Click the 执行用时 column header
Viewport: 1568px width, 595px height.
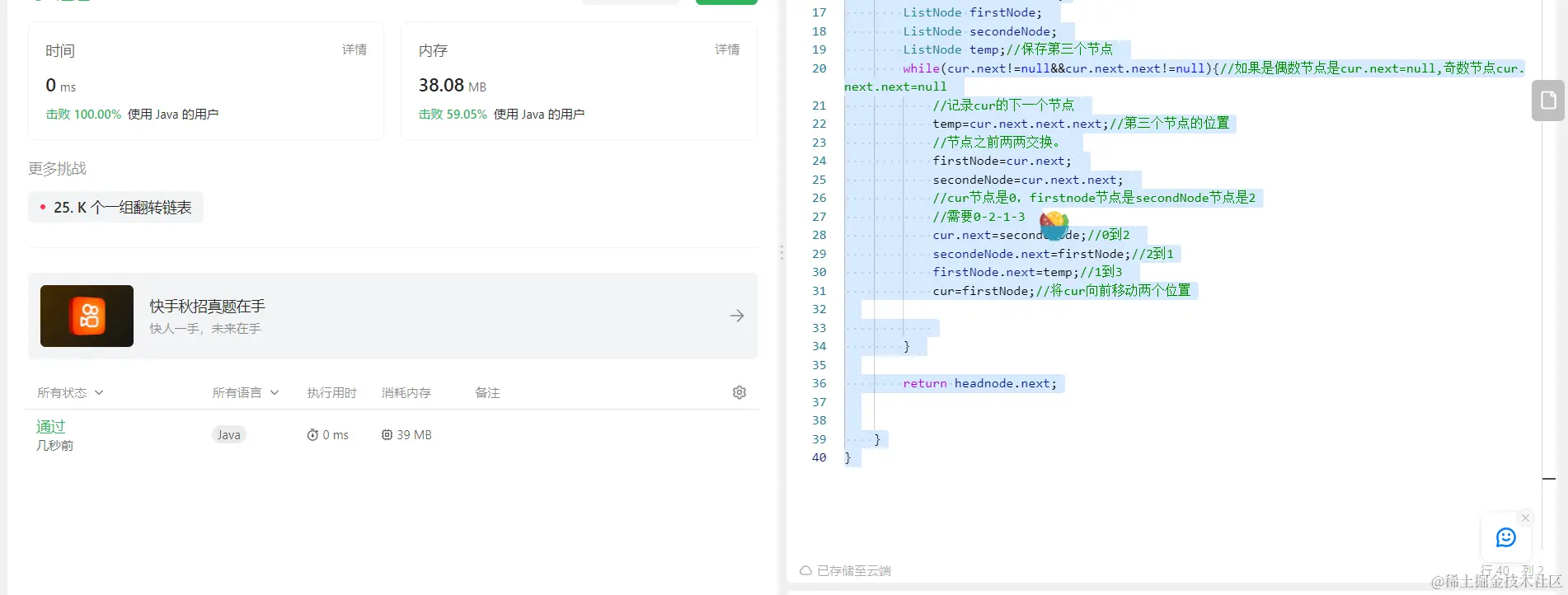tap(331, 393)
